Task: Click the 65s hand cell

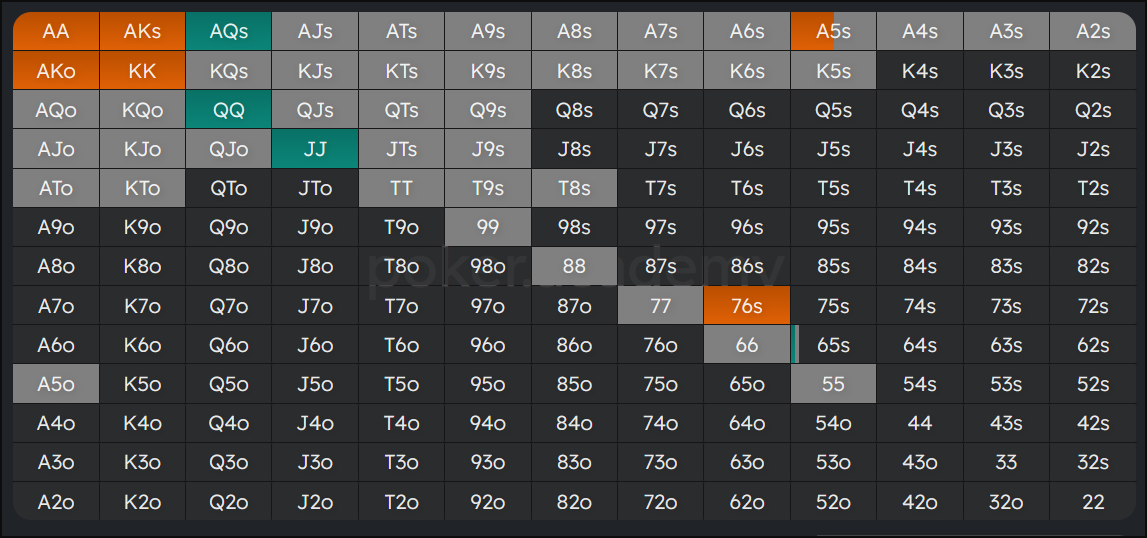Action: (x=833, y=345)
